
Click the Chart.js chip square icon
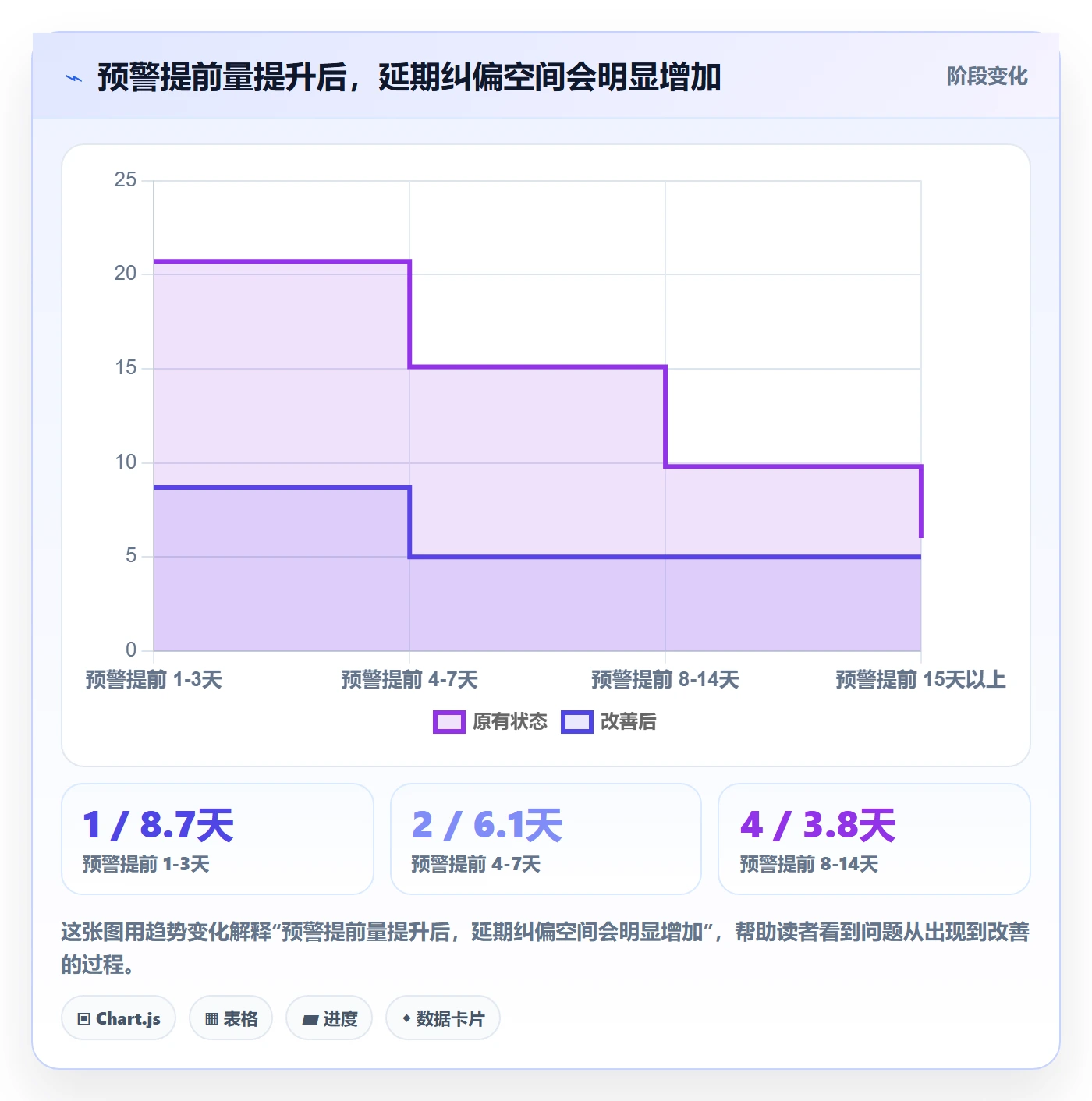(x=84, y=1019)
